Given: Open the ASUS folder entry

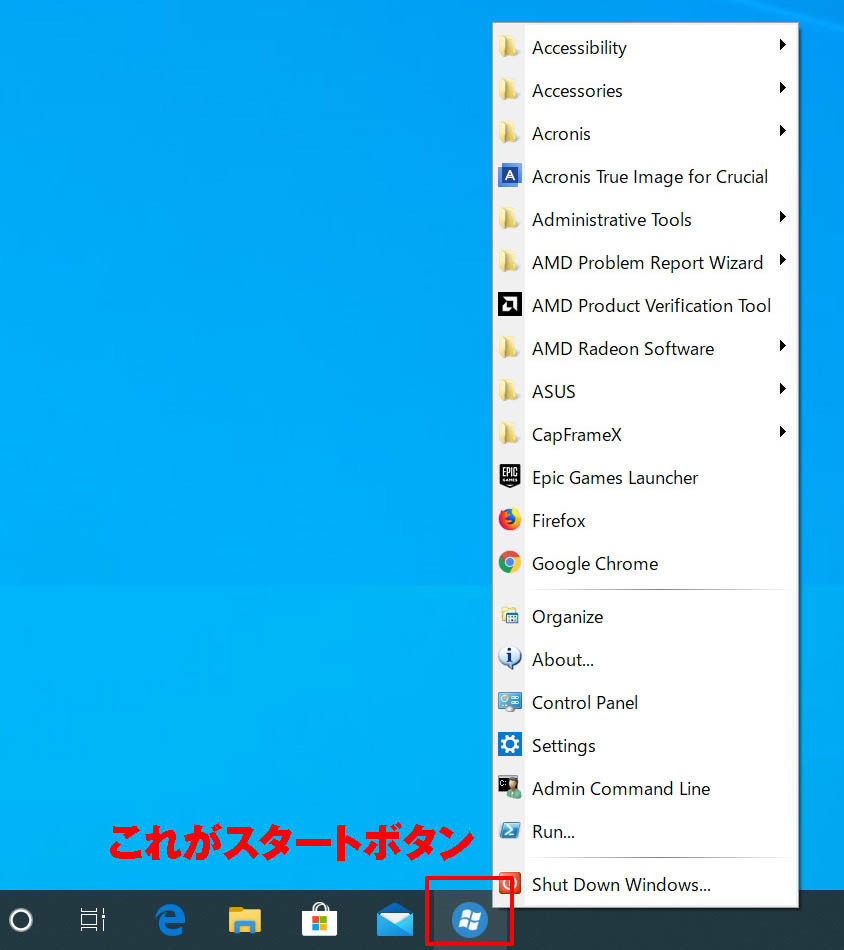Looking at the screenshot, I should coord(645,391).
